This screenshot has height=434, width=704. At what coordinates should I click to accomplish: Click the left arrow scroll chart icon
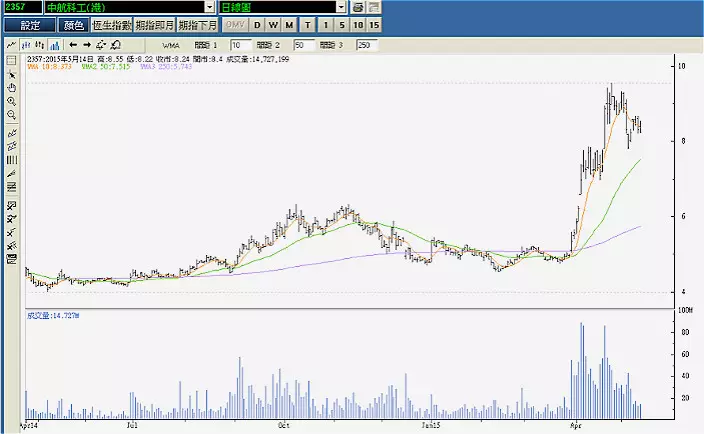[73, 45]
